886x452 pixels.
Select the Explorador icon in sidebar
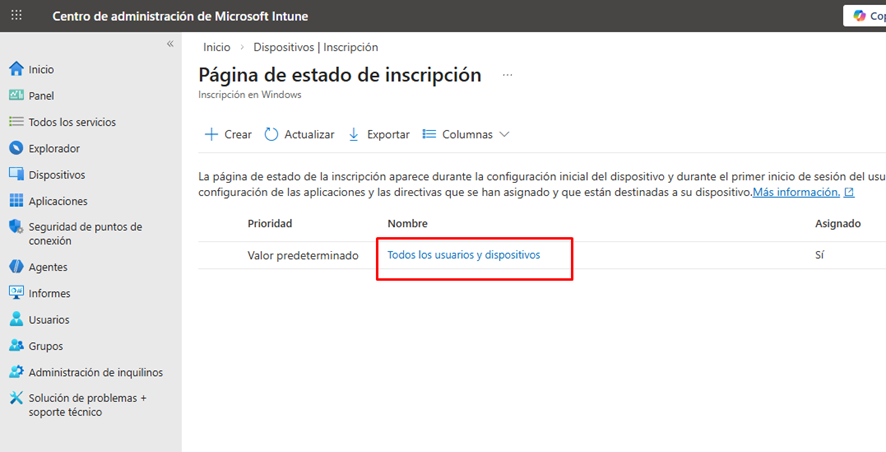coord(16,148)
